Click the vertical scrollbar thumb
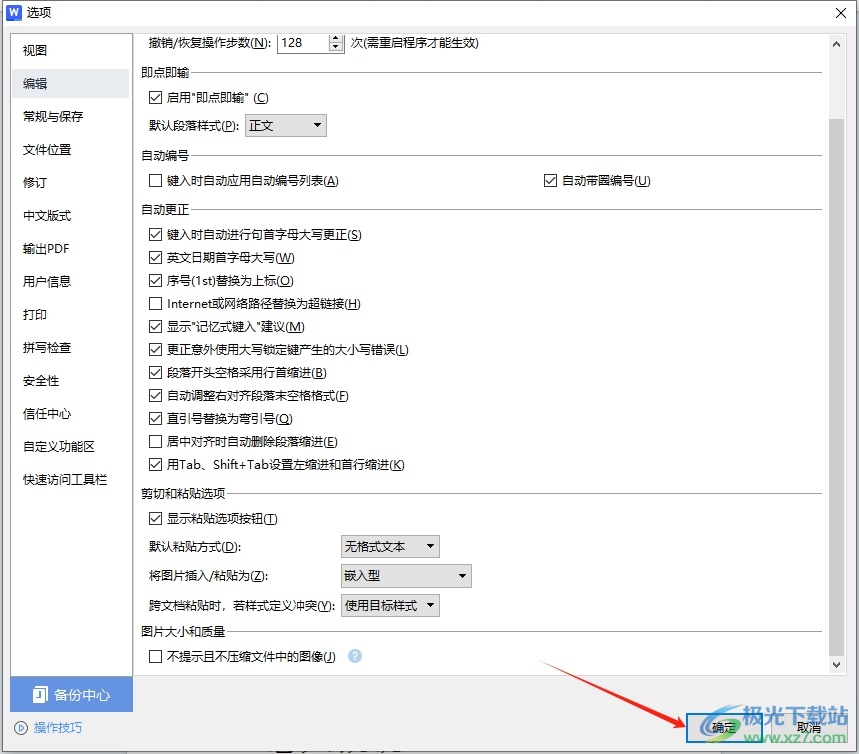The image size is (859, 754). point(836,386)
